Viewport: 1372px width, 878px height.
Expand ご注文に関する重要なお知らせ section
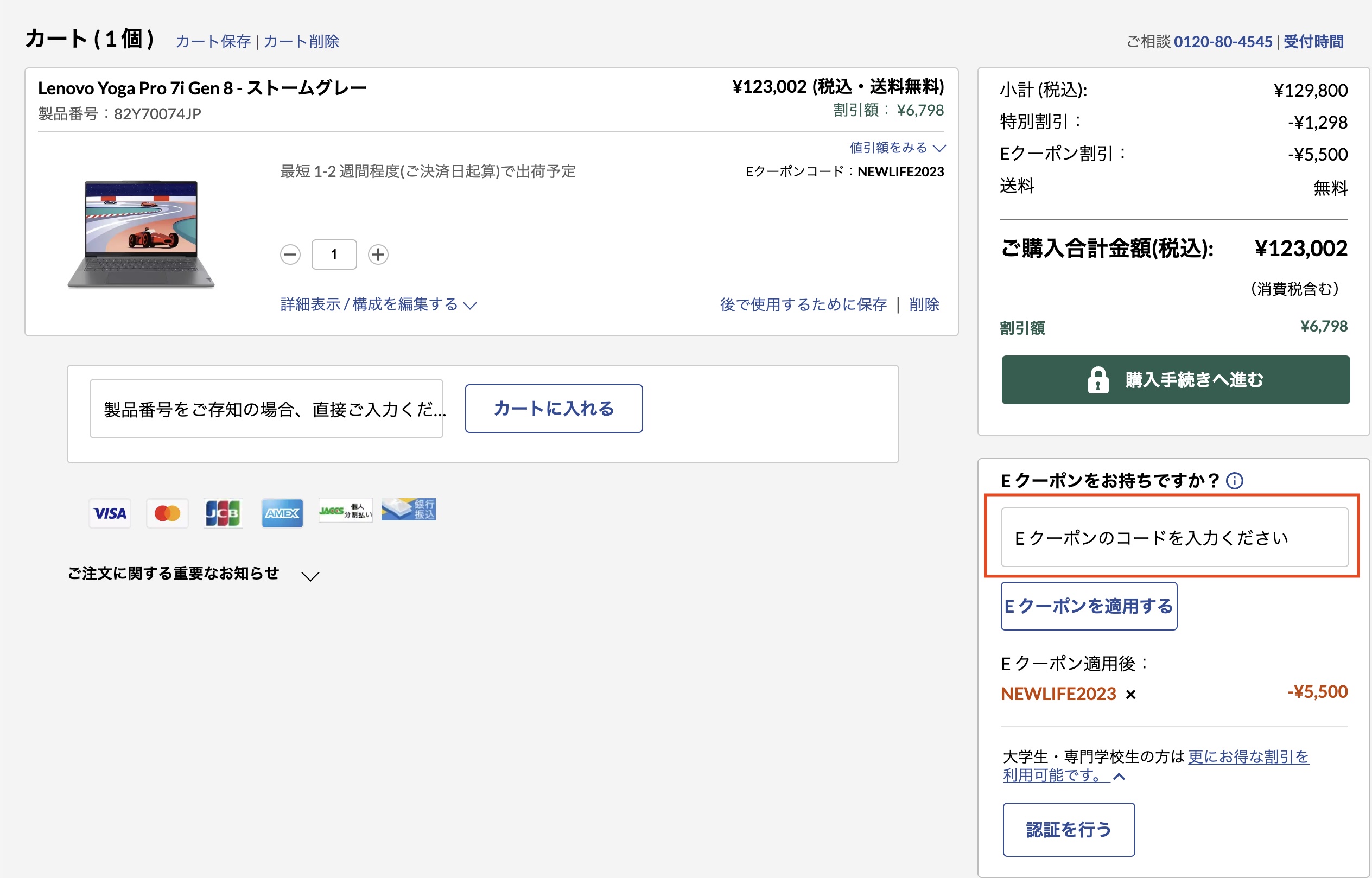coord(193,574)
